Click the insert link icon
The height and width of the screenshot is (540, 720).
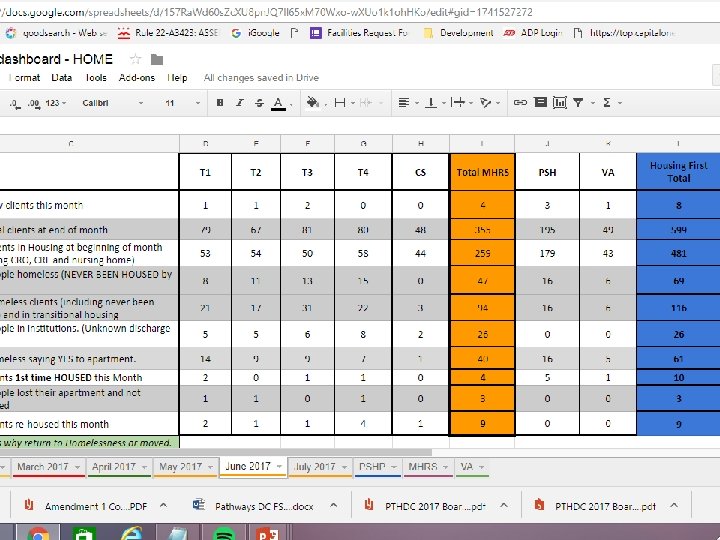tap(520, 103)
